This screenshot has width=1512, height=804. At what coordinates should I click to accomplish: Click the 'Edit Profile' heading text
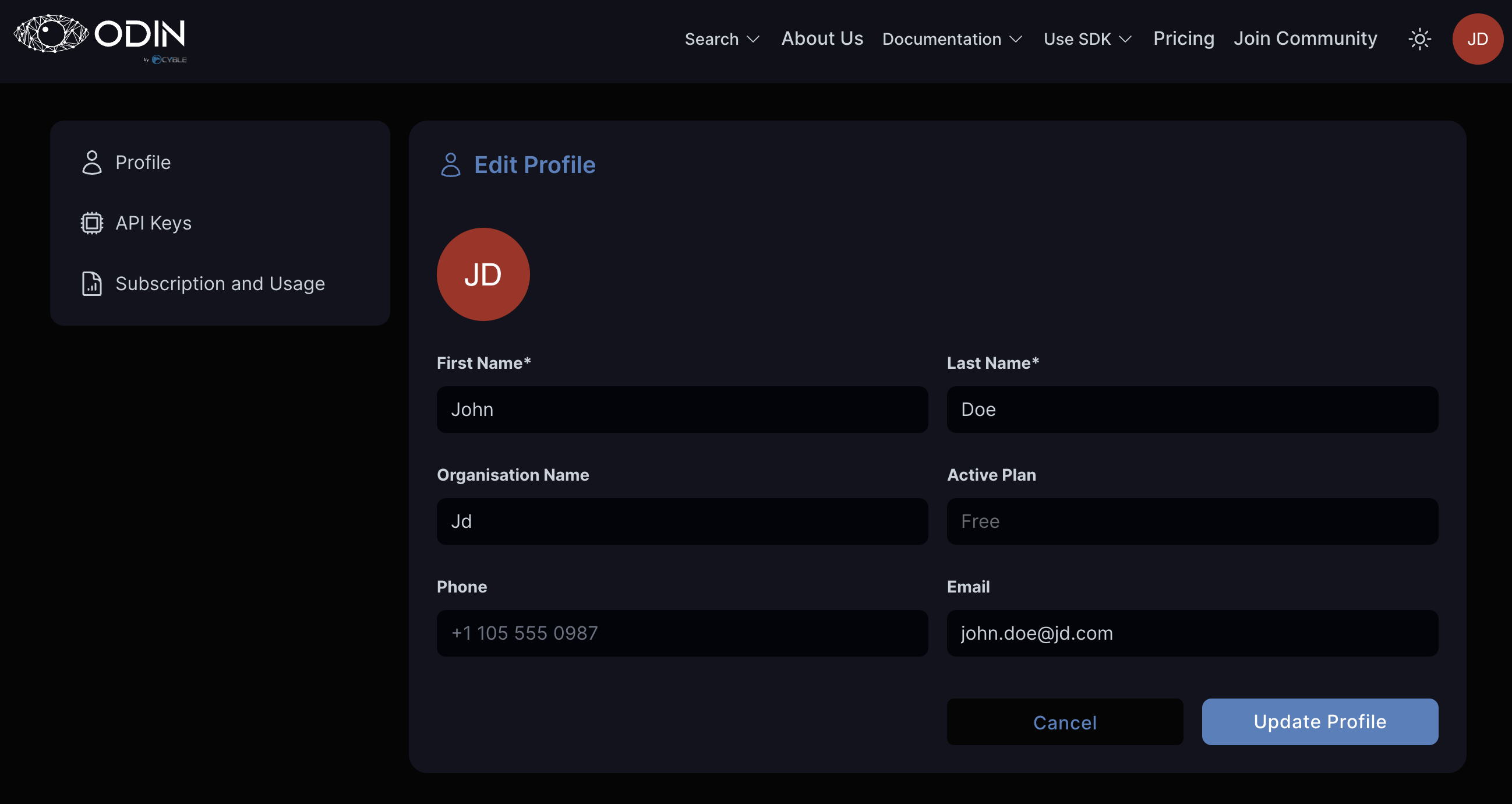535,165
